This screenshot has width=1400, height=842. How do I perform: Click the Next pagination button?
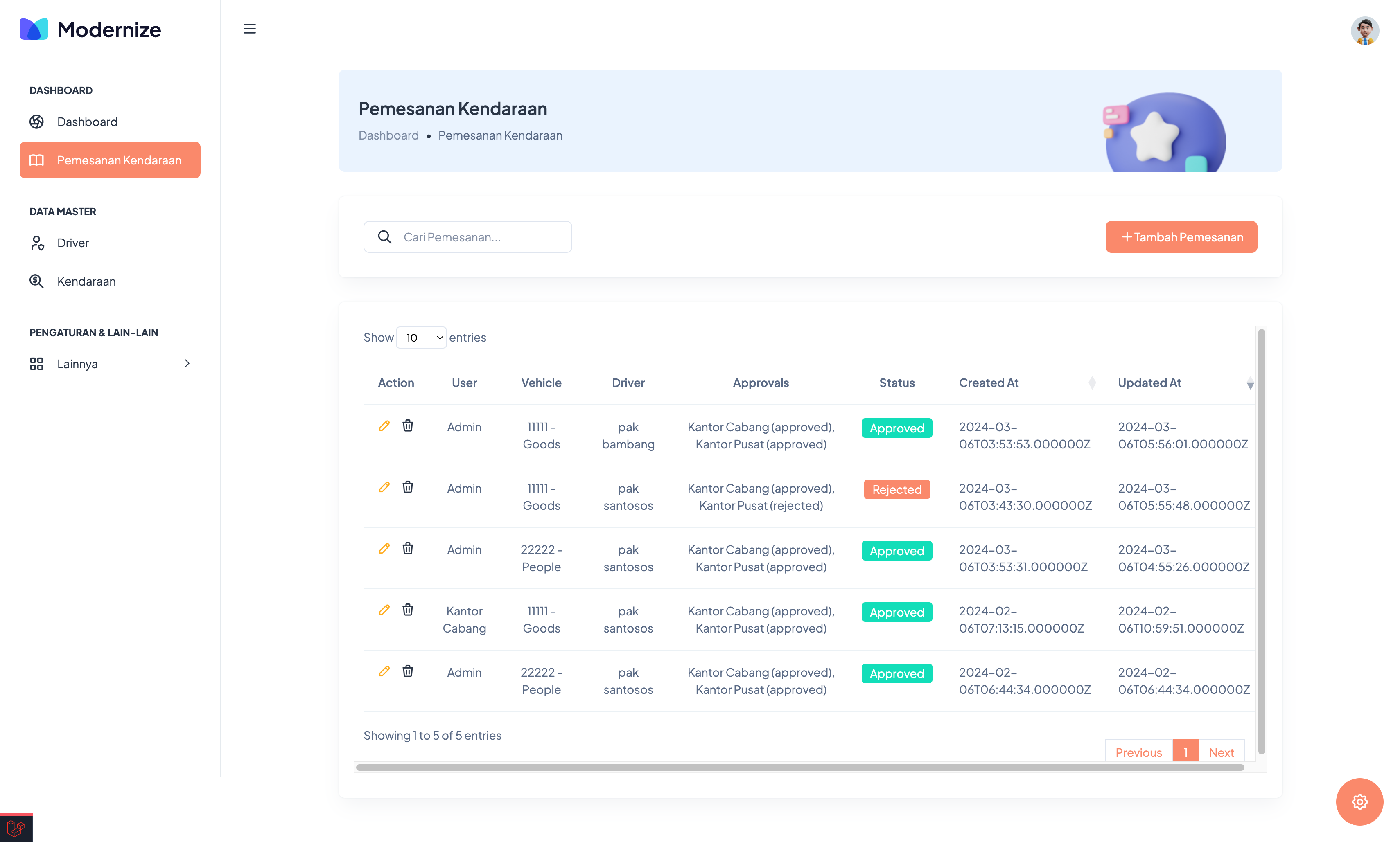[x=1221, y=752]
